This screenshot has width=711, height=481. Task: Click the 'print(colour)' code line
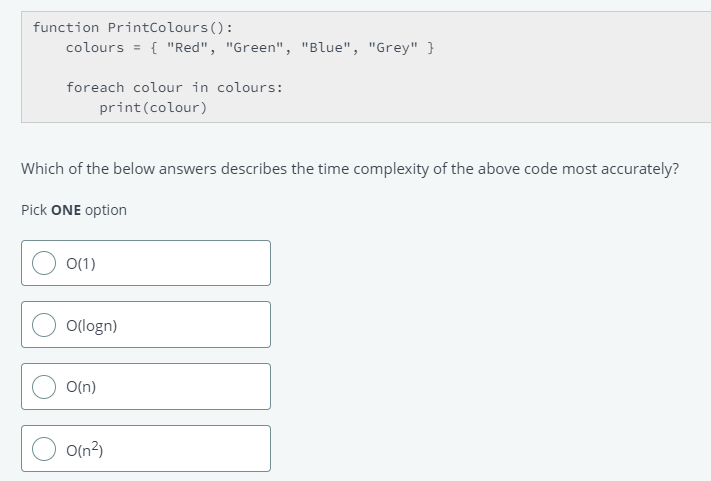pos(153,108)
